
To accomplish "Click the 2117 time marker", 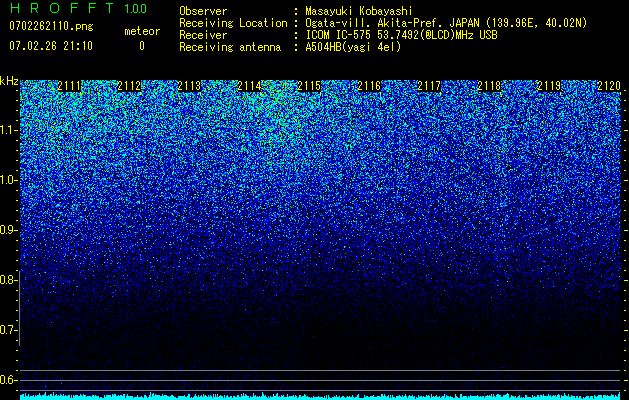I will click(x=429, y=86).
